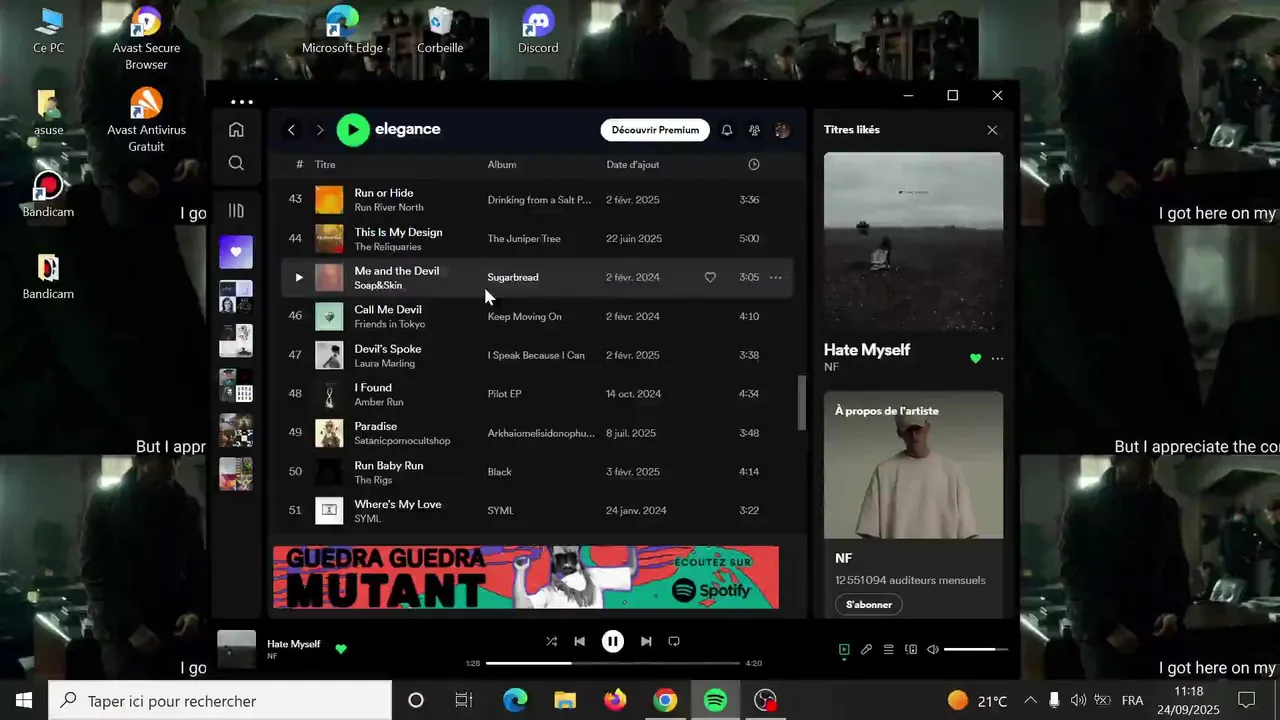Expand Your Library in the sidebar
The width and height of the screenshot is (1280, 720).
tap(236, 211)
